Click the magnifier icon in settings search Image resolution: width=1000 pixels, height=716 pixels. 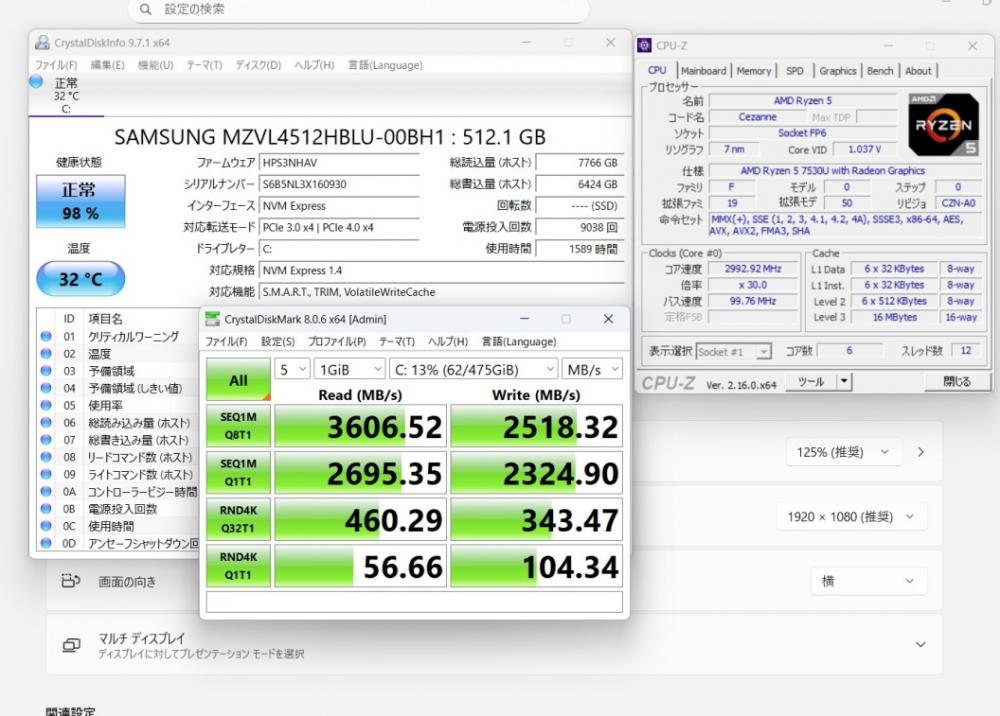coord(147,9)
